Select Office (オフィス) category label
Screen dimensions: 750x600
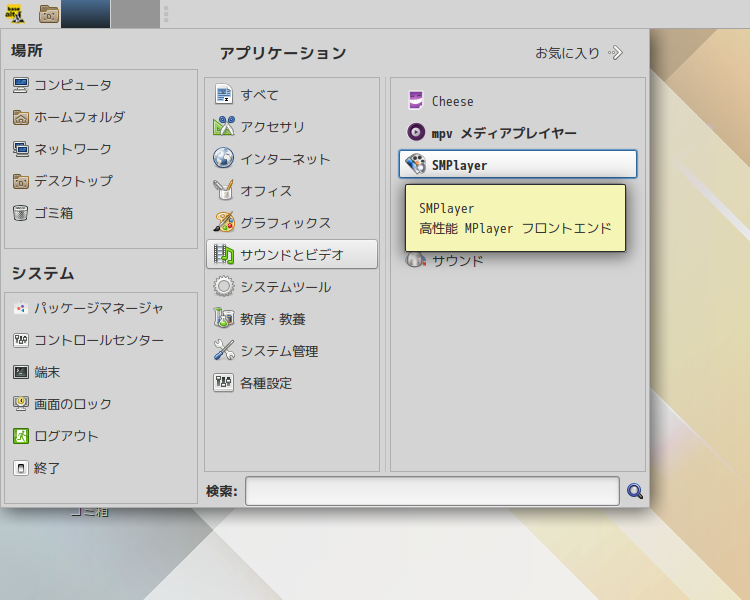(266, 190)
